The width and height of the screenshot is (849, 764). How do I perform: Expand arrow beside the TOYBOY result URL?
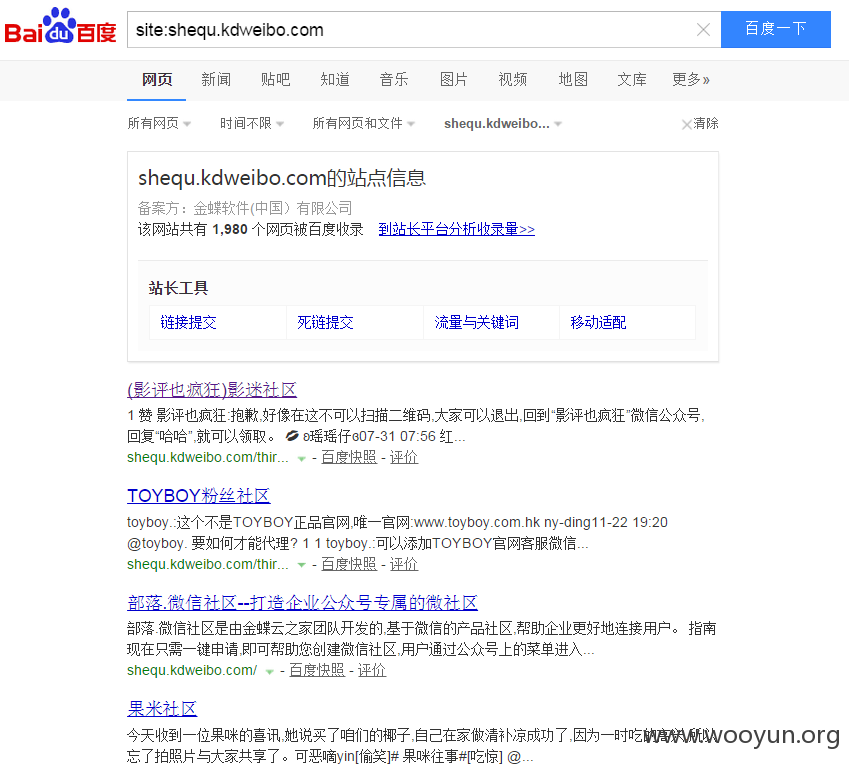point(302,565)
